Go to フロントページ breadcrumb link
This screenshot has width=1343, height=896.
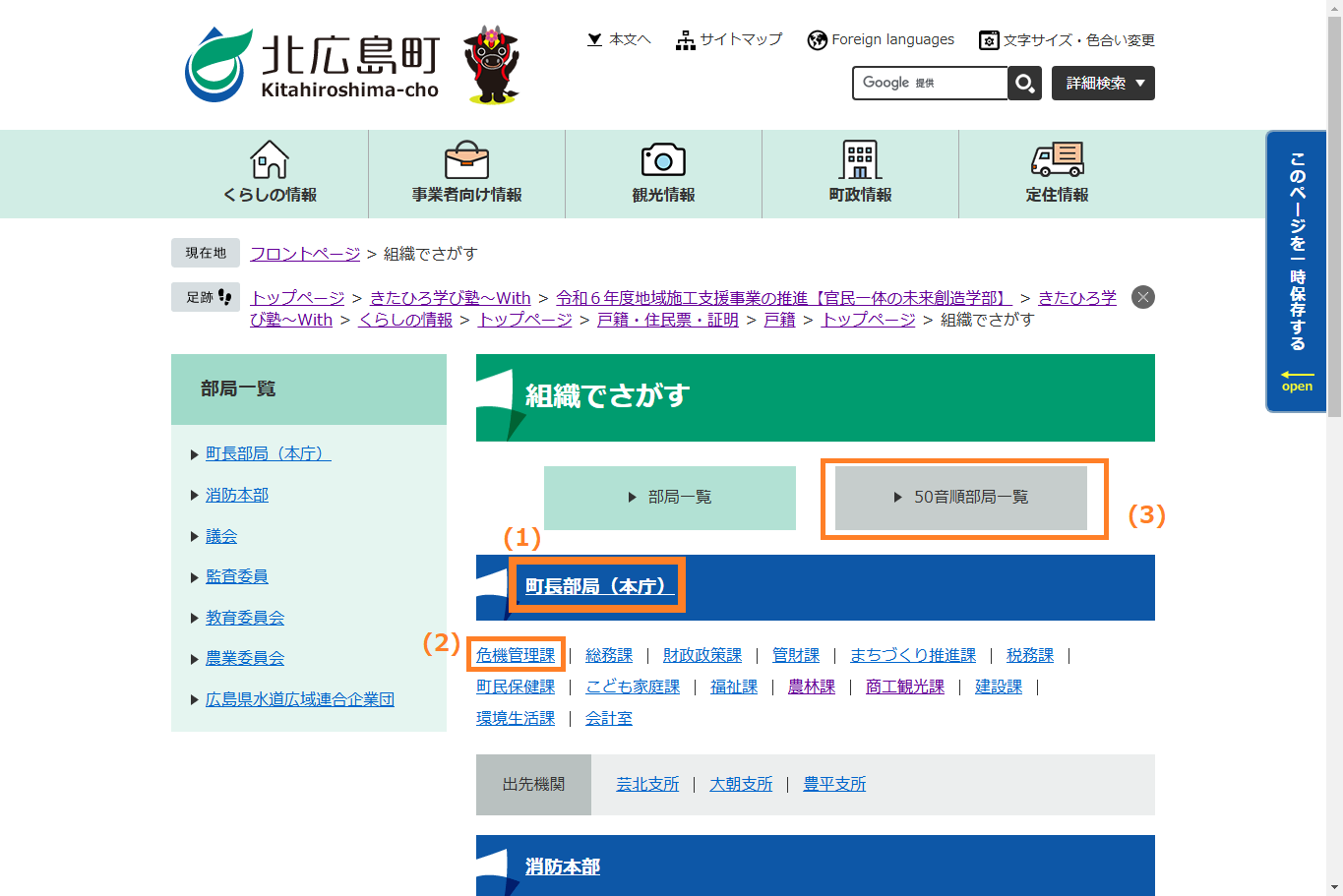(x=305, y=254)
